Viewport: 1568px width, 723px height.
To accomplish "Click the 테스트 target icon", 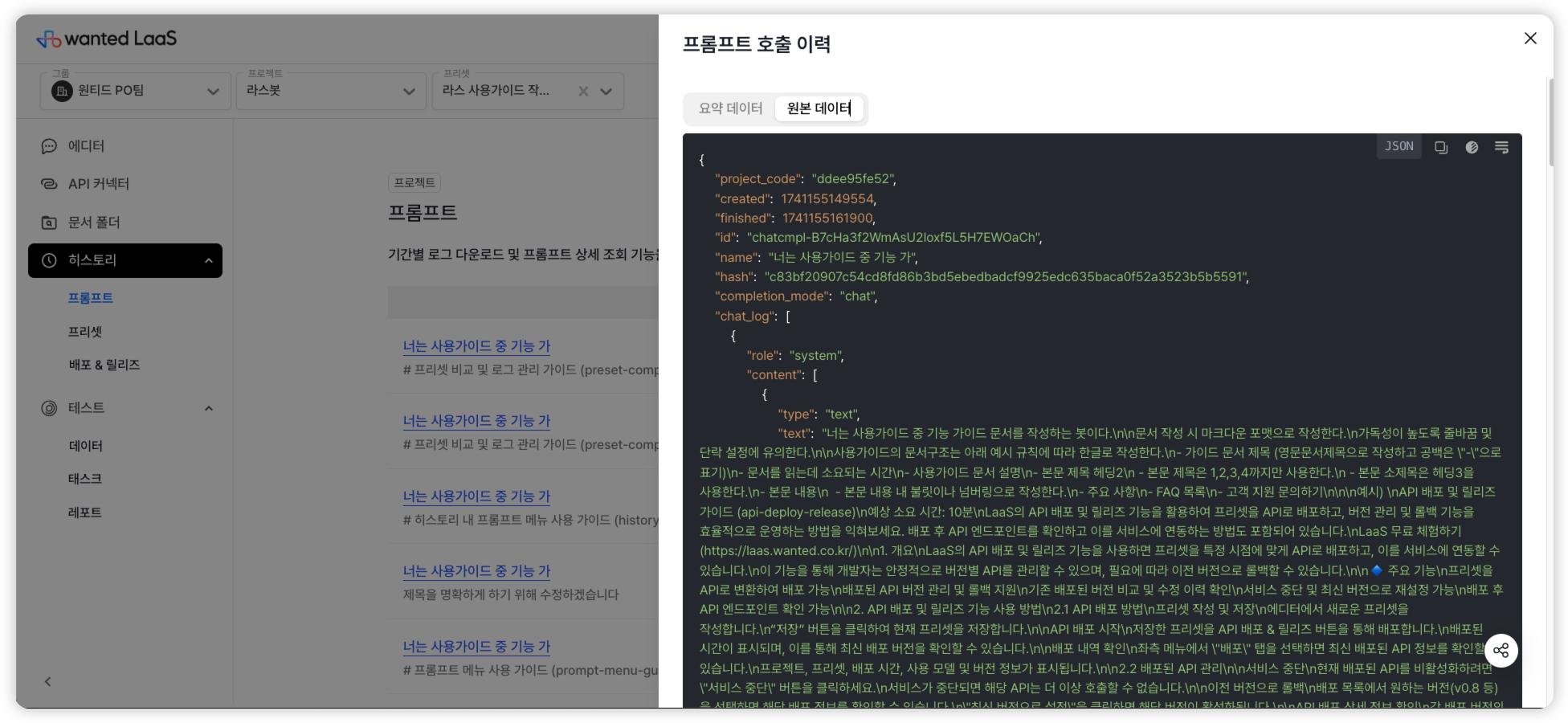I will (49, 408).
